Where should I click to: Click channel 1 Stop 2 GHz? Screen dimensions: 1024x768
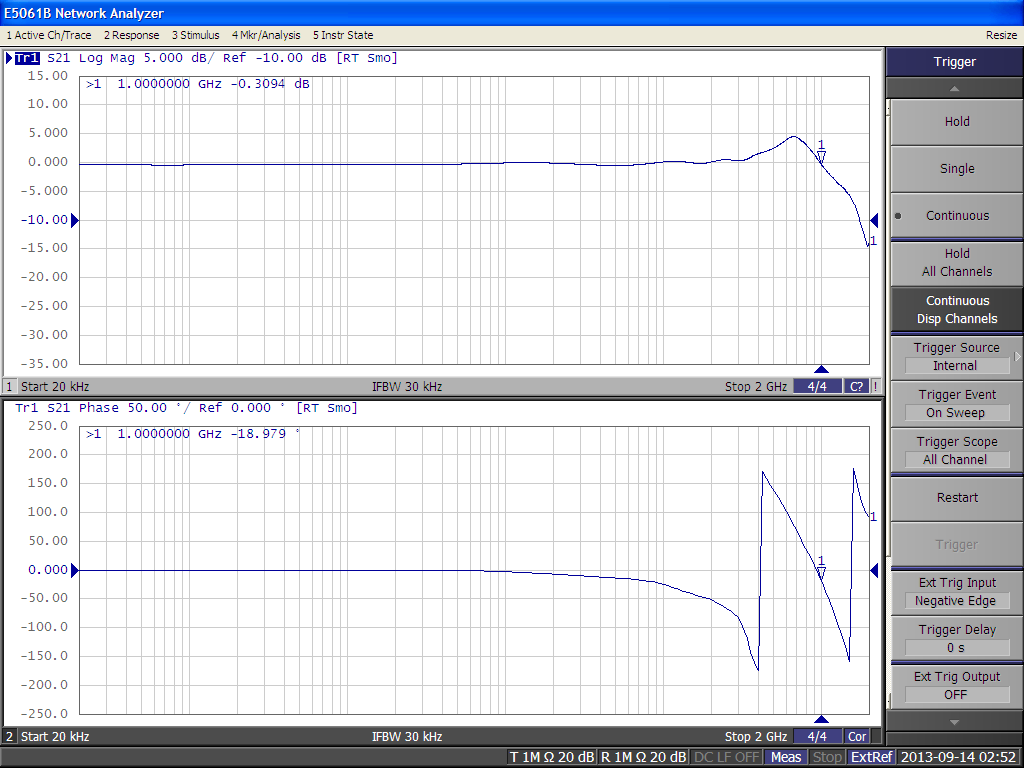756,387
